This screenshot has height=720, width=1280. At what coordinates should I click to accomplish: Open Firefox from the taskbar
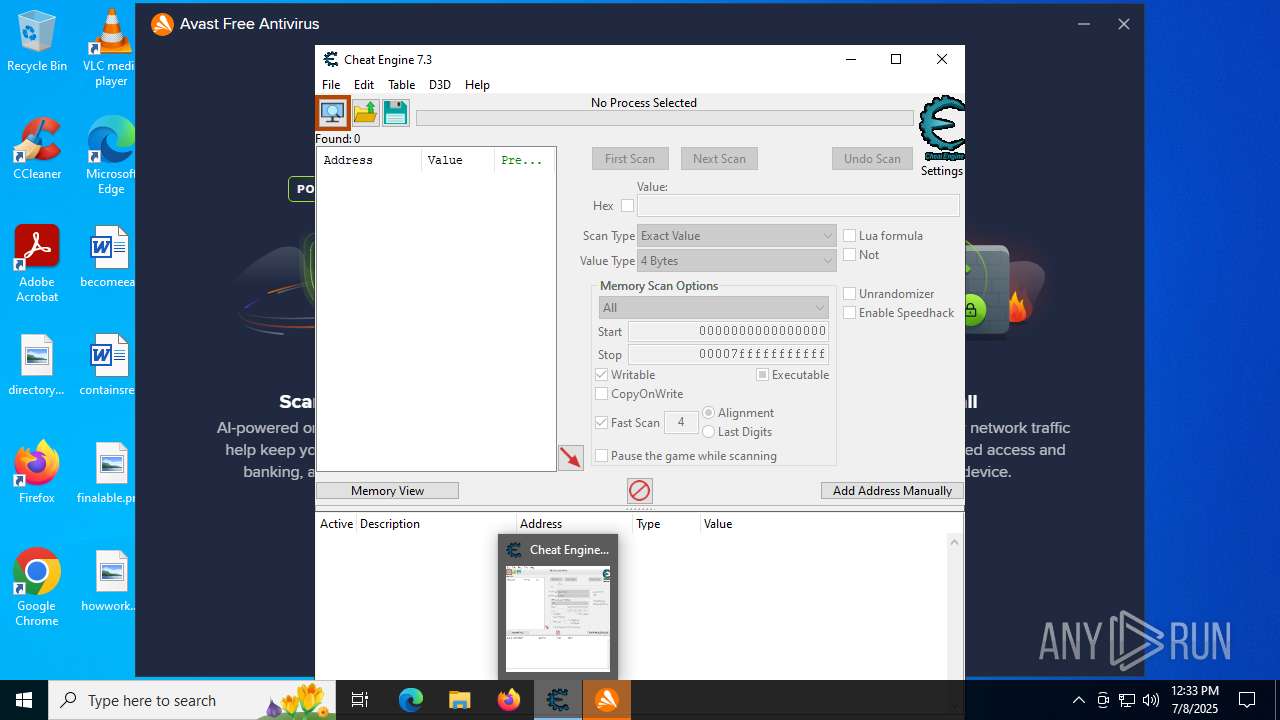coord(509,700)
